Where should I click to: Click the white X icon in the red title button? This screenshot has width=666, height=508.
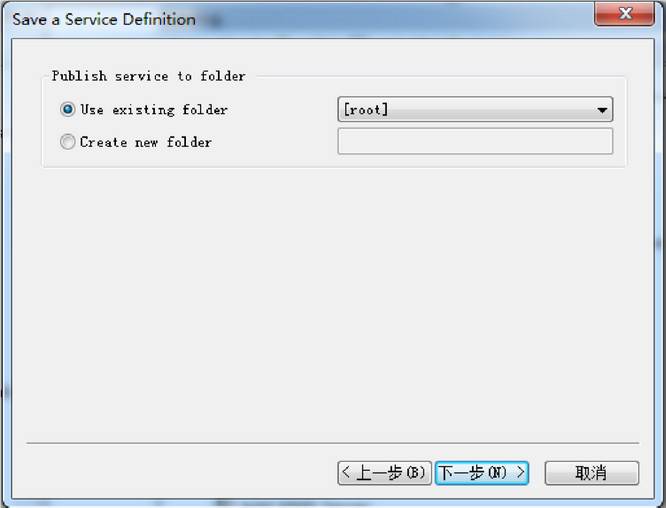point(626,14)
